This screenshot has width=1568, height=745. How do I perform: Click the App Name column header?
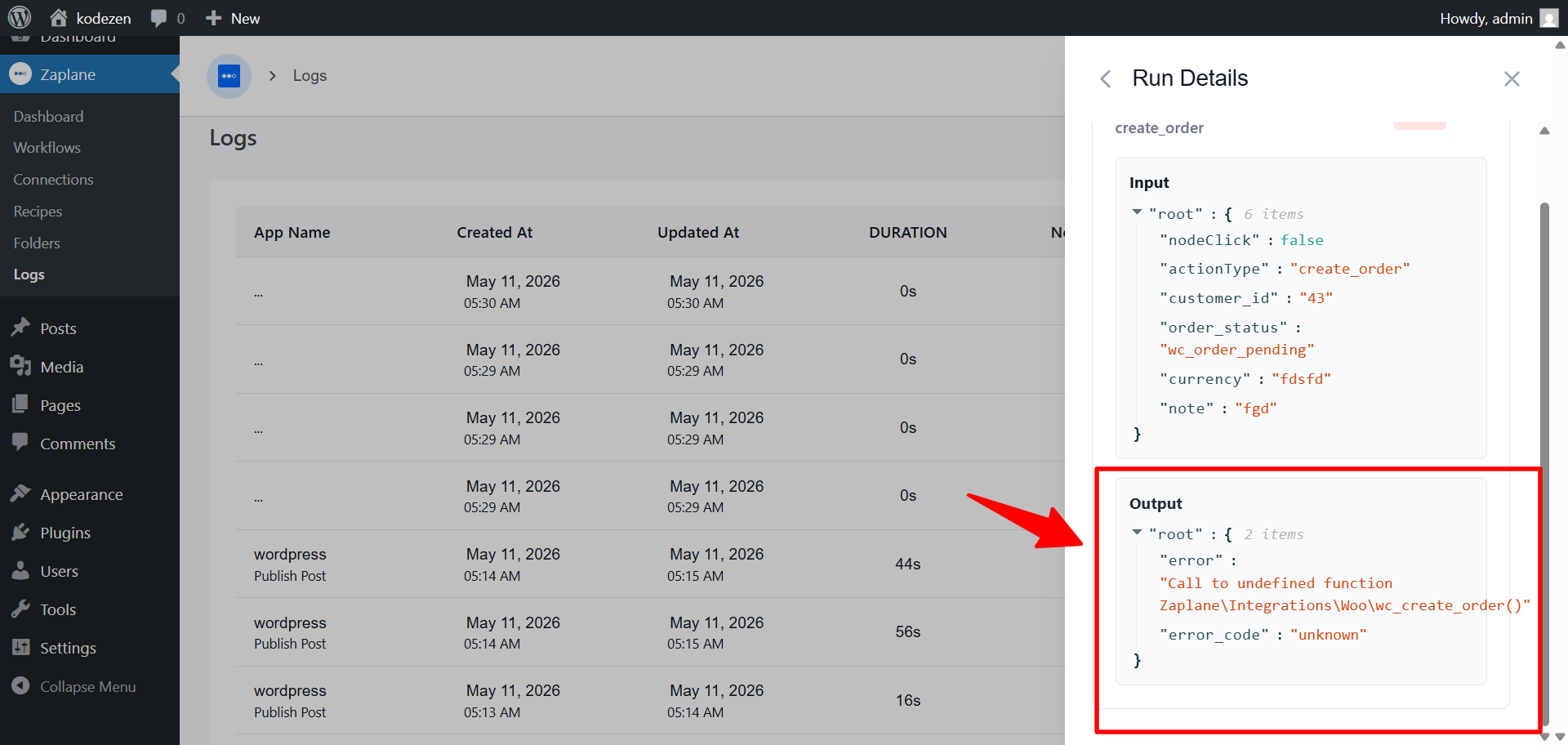(x=292, y=232)
